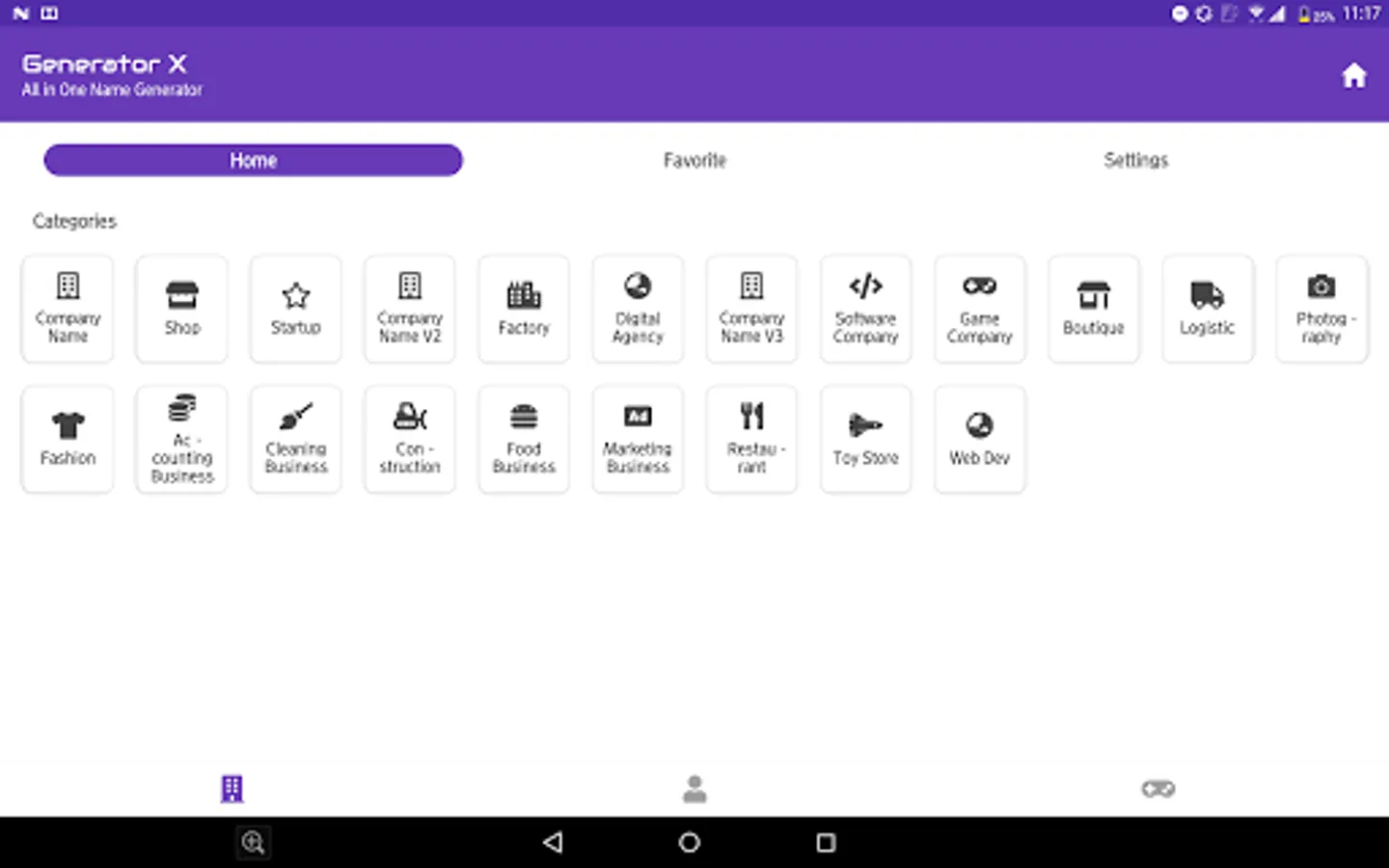Click the Generator X app title
The height and width of the screenshot is (868, 1389).
tap(104, 64)
